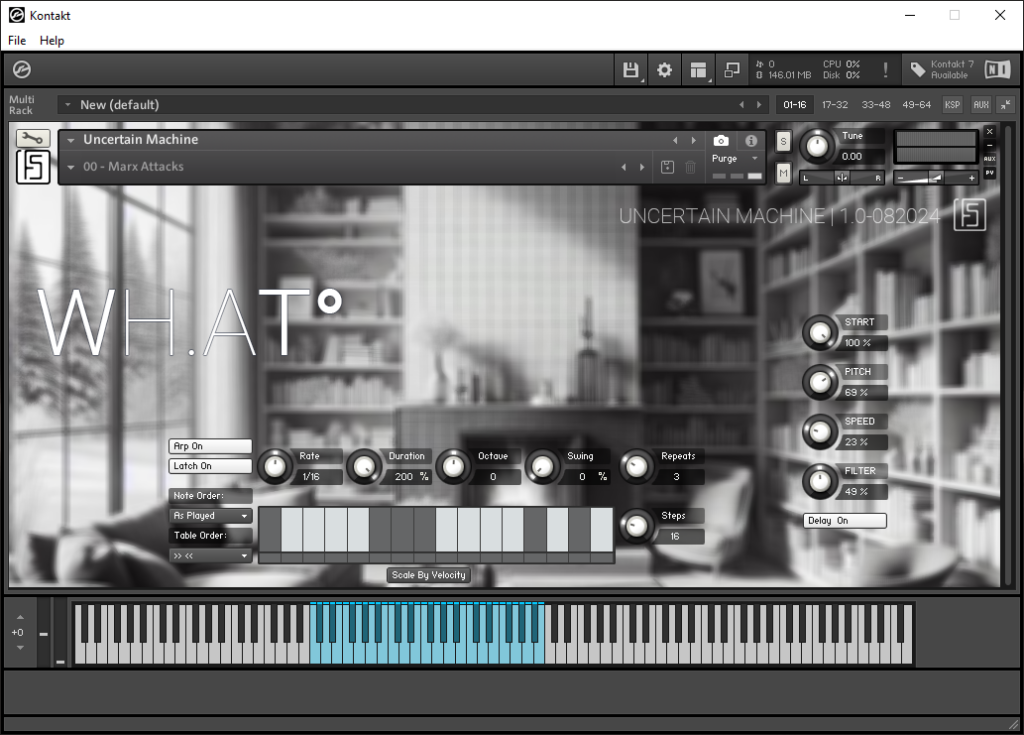
Task: Collapse the rack with the shrink arrows icon
Action: 1006,105
